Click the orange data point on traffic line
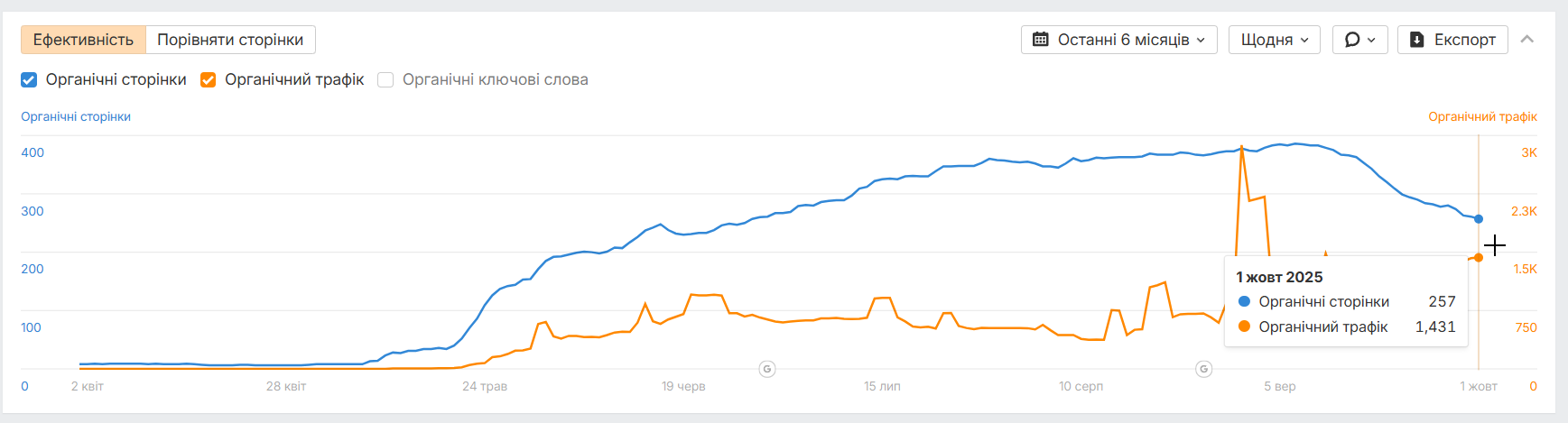The height and width of the screenshot is (423, 1568). pos(1478,258)
